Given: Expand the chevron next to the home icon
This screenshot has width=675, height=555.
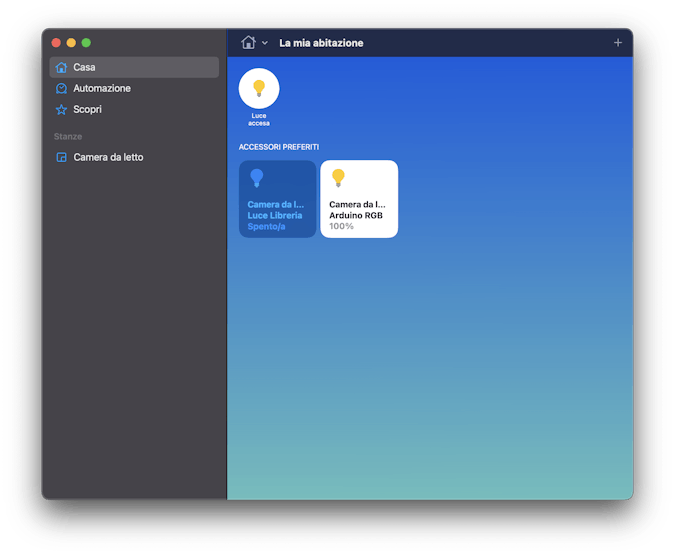Looking at the screenshot, I should (x=265, y=44).
